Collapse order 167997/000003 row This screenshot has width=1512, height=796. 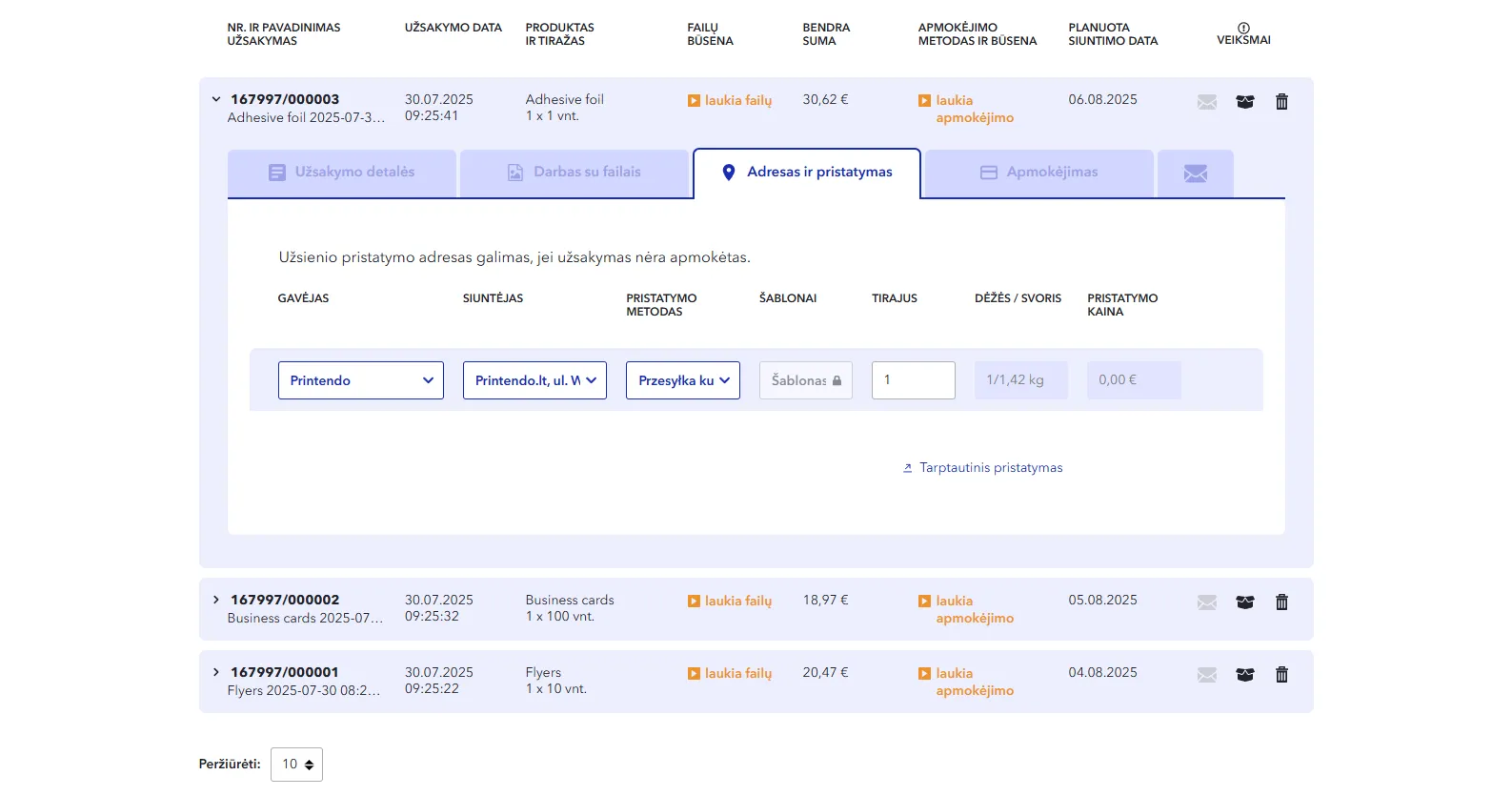click(216, 99)
